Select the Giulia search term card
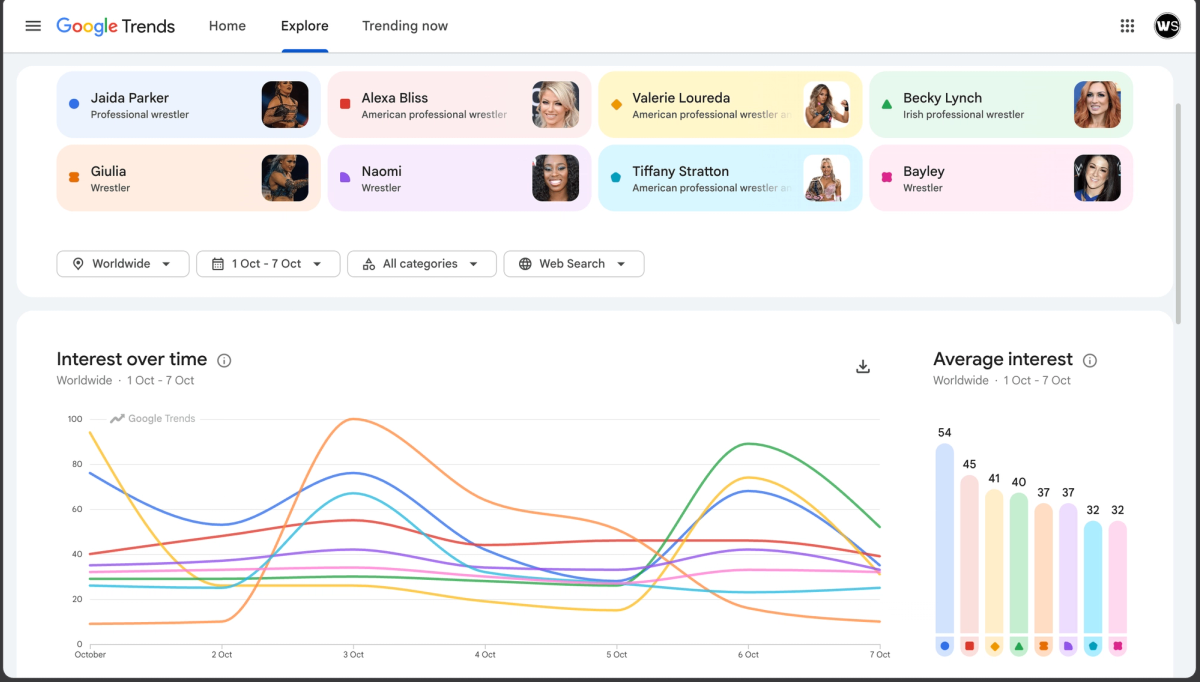This screenshot has height=682, width=1200. click(189, 178)
